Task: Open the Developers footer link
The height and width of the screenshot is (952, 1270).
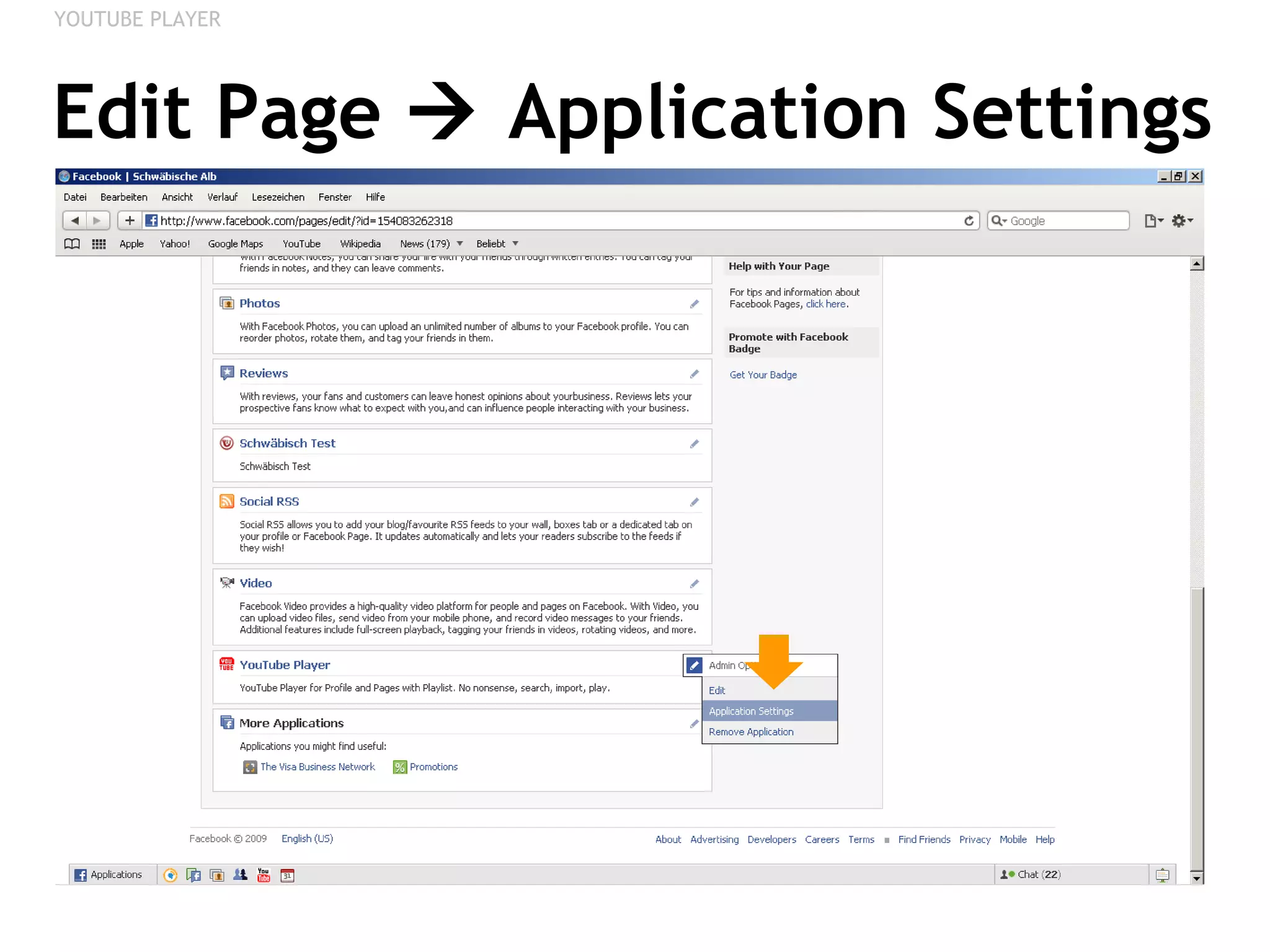Action: click(771, 840)
